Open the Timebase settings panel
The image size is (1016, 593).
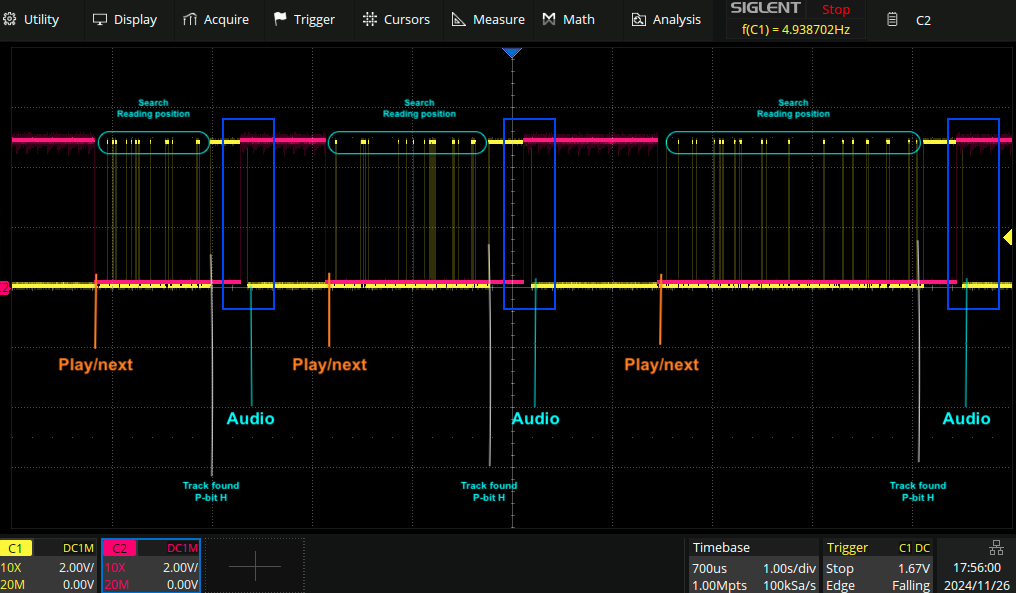[x=753, y=566]
